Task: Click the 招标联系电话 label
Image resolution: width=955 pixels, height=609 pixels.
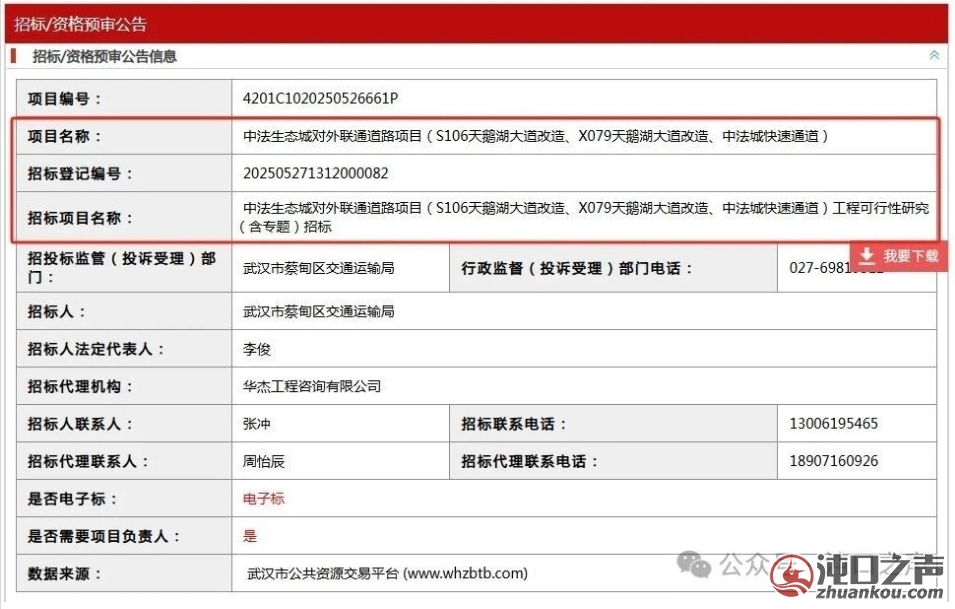Action: (x=514, y=424)
